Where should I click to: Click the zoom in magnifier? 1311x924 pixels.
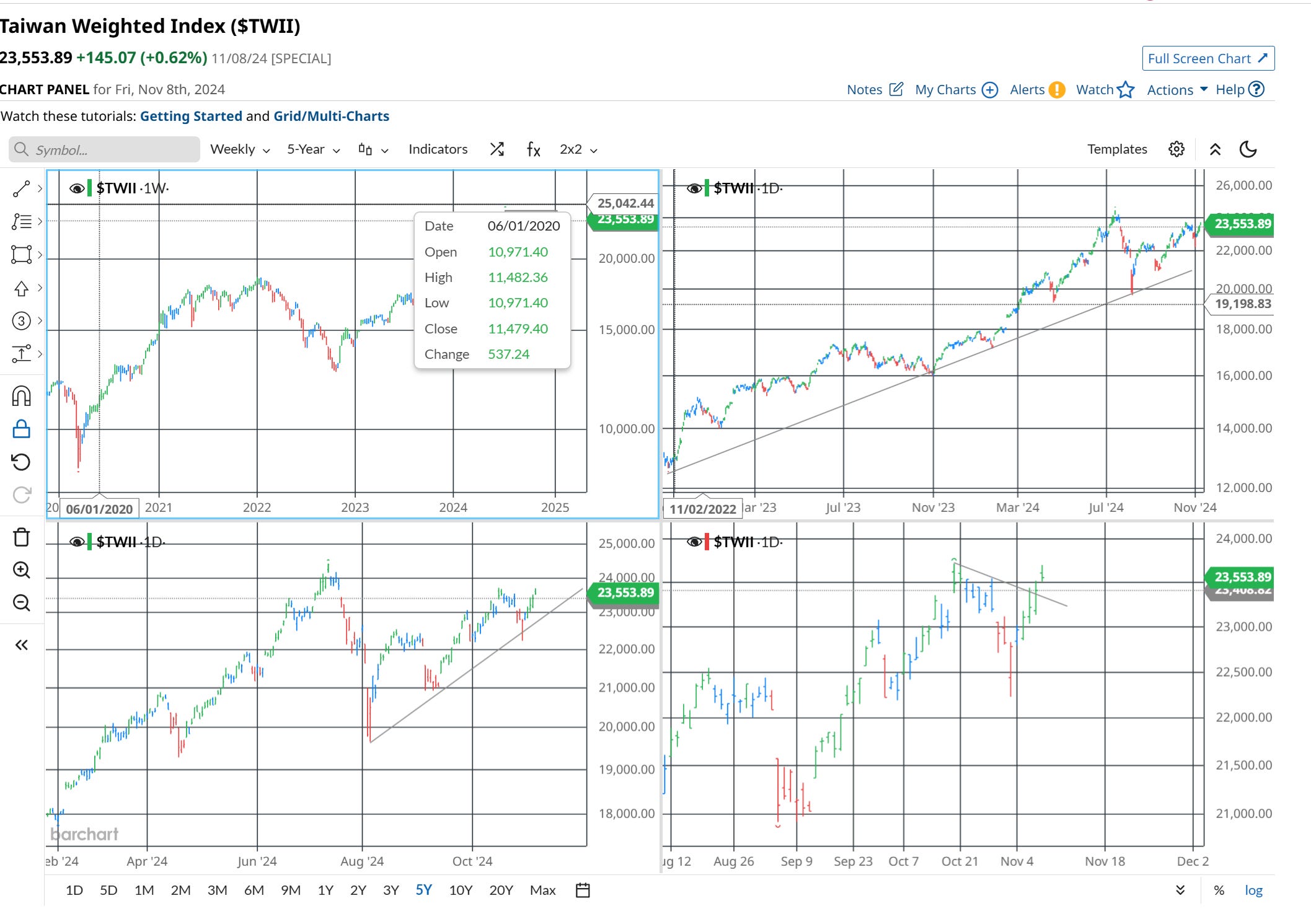(21, 570)
